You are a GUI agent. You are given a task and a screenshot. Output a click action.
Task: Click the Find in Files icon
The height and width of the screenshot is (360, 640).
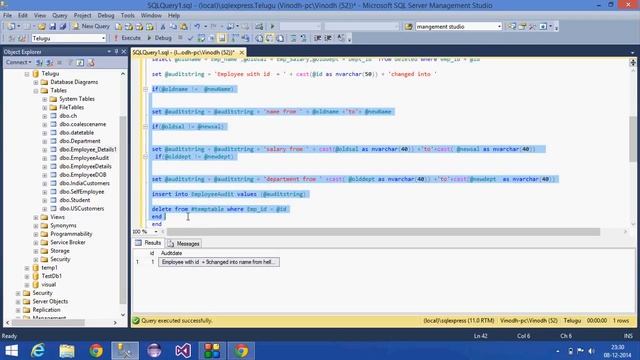tap(409, 27)
